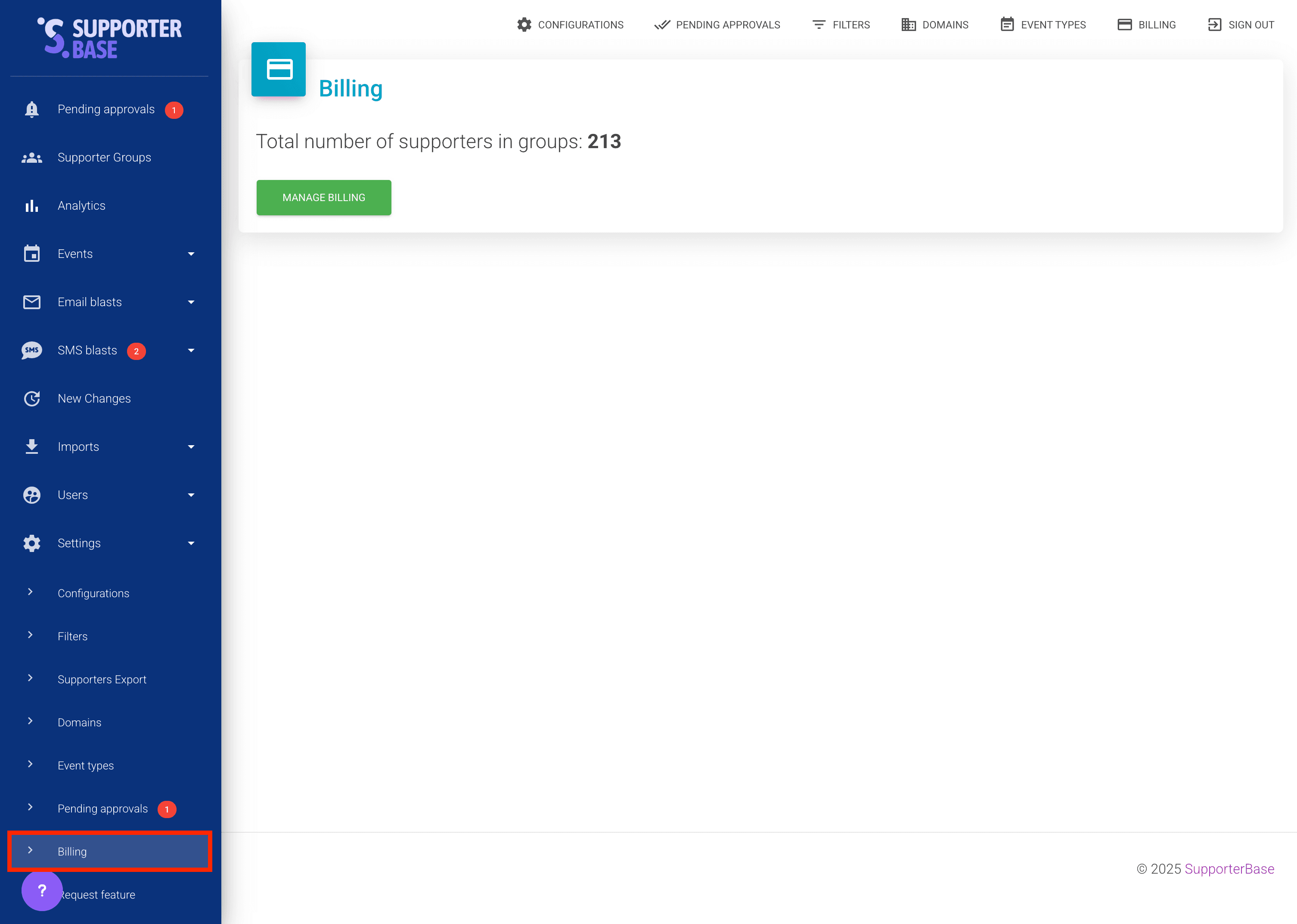Open the SupporterBase footer link
The width and height of the screenshot is (1297, 924).
coord(1229,869)
